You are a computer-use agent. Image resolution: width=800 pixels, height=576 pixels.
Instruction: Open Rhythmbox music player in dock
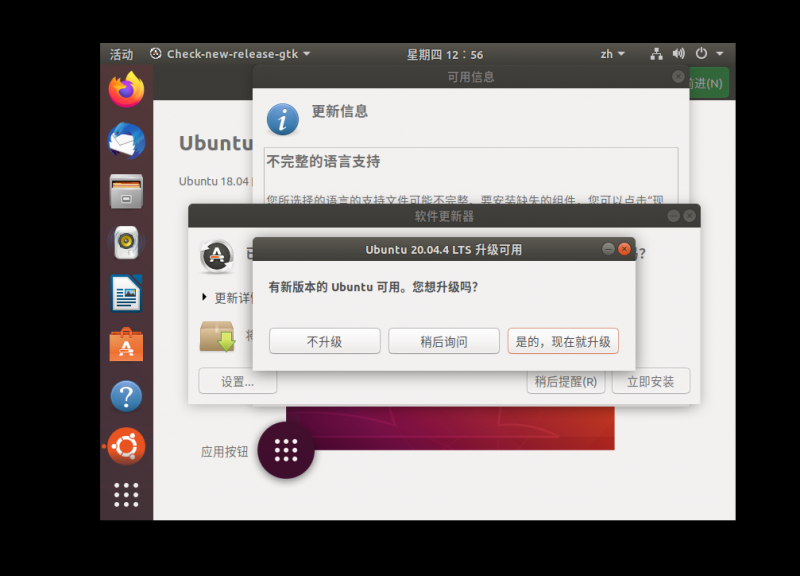click(x=126, y=242)
